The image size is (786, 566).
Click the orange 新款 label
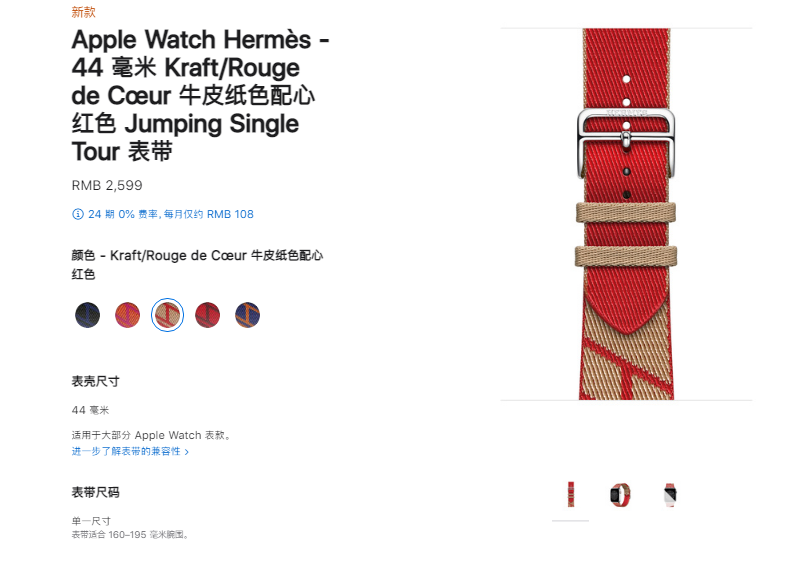[83, 12]
